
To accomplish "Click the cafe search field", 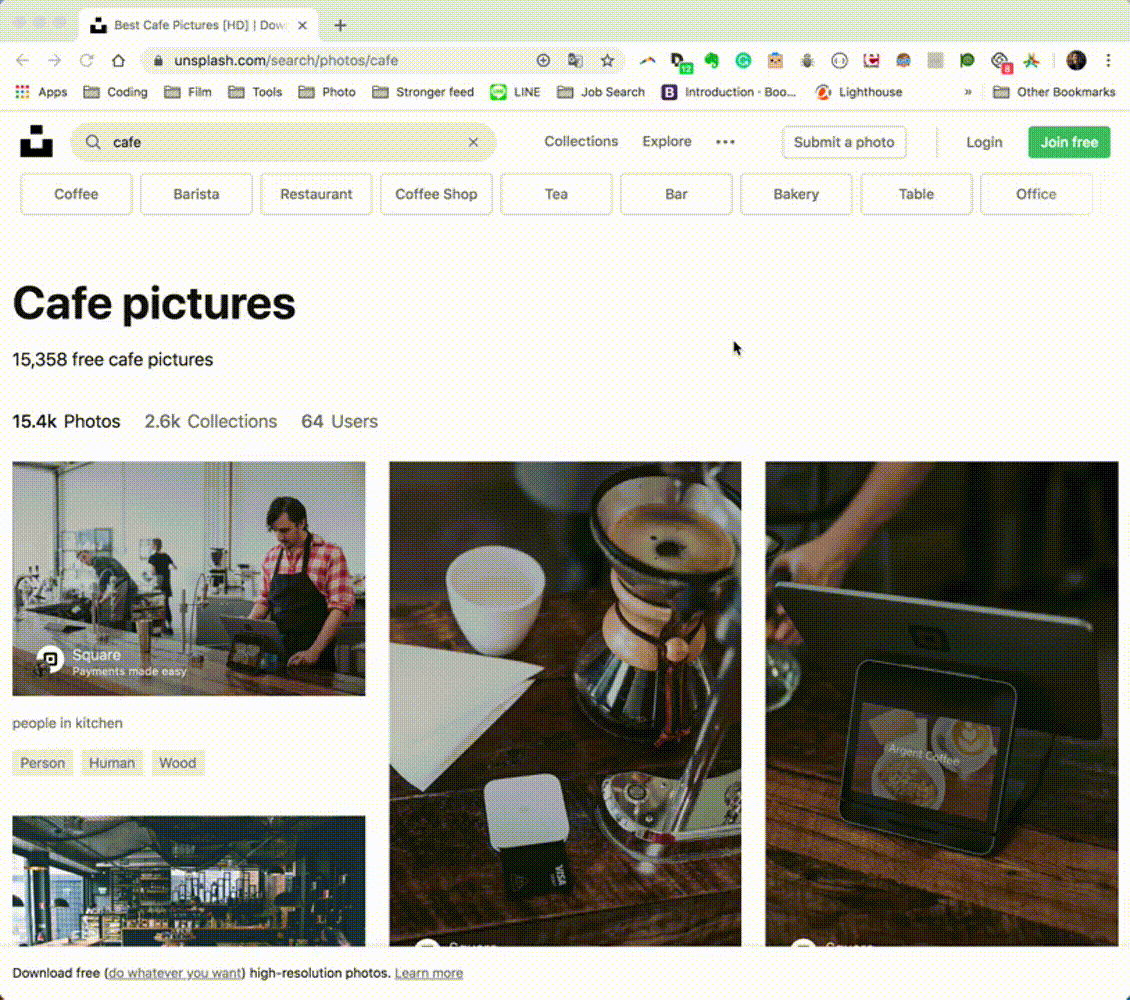I will (x=283, y=142).
